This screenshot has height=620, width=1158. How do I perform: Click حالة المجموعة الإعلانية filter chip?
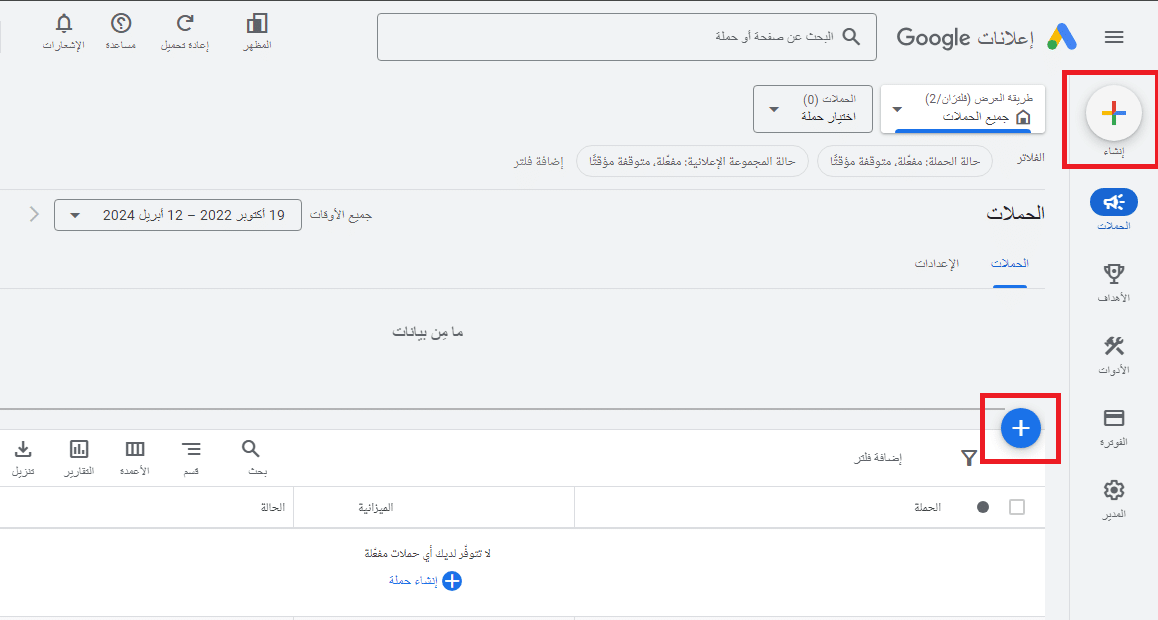pyautogui.click(x=692, y=161)
